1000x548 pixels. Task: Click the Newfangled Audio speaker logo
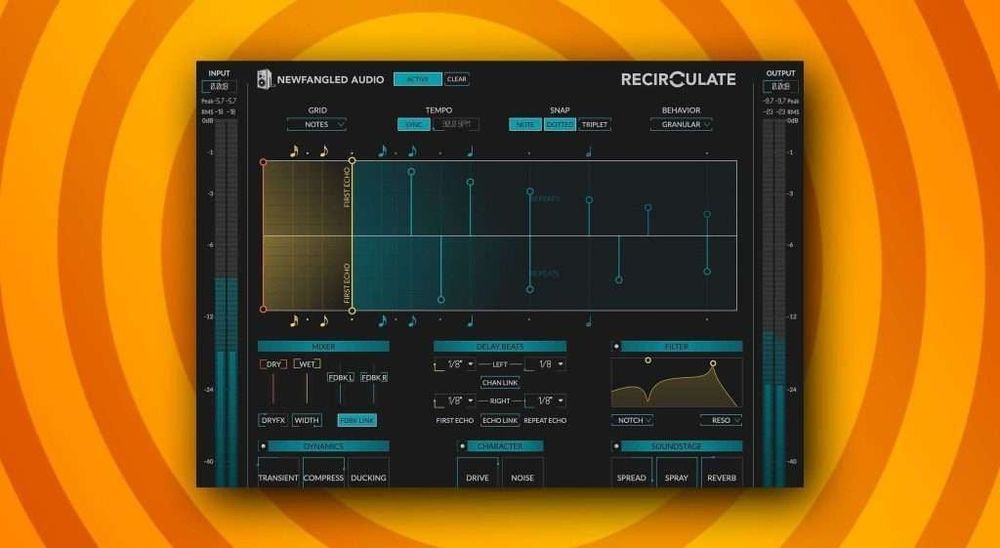[x=264, y=79]
